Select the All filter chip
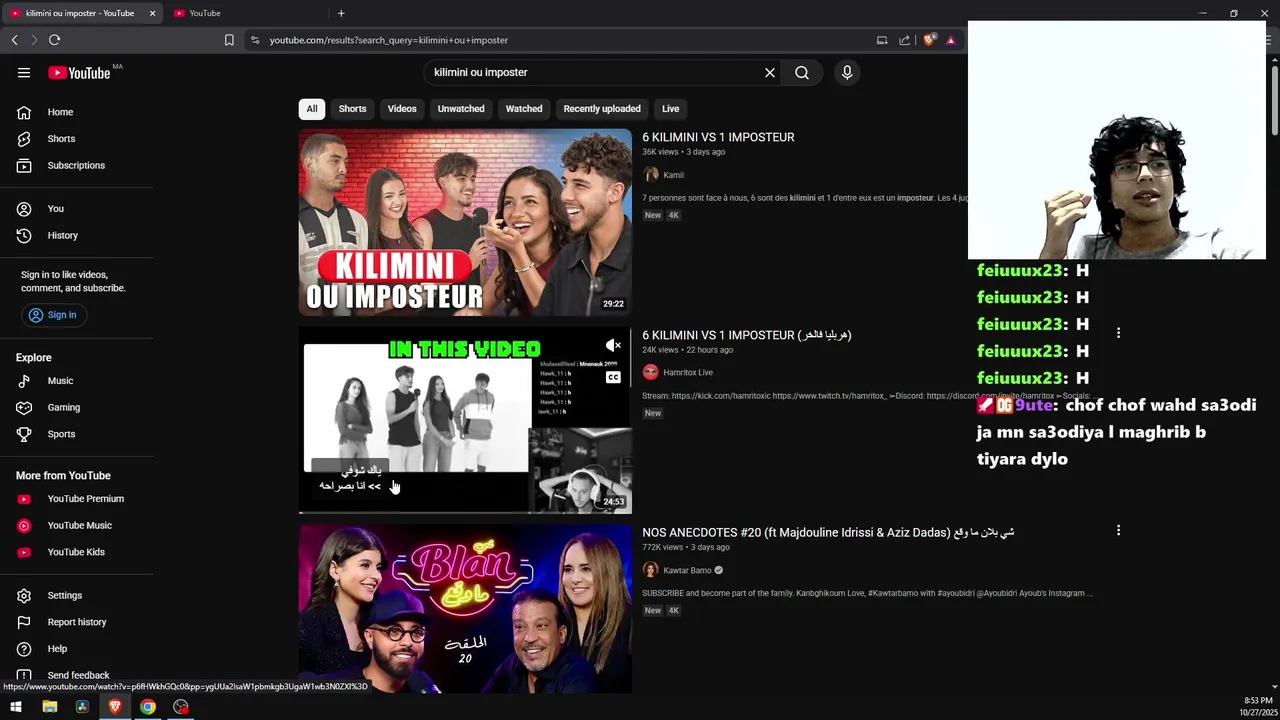This screenshot has height=720, width=1280. click(x=312, y=109)
